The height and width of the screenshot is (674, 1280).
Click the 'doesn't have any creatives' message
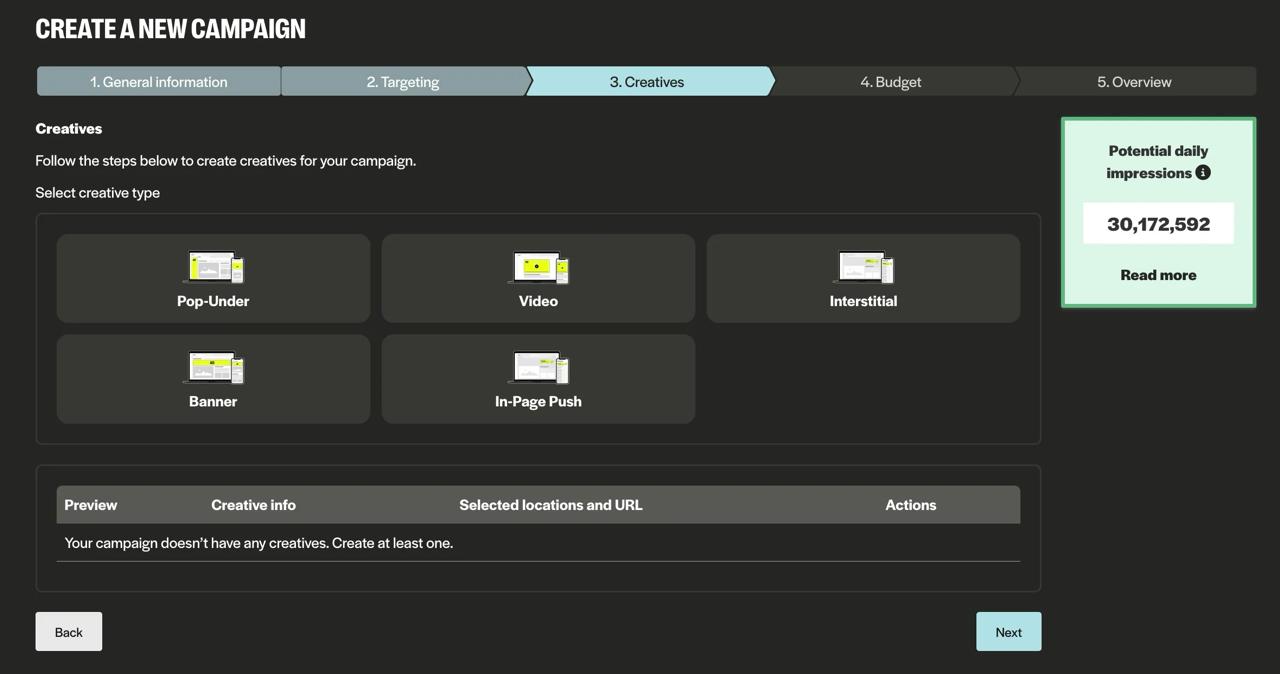click(259, 543)
